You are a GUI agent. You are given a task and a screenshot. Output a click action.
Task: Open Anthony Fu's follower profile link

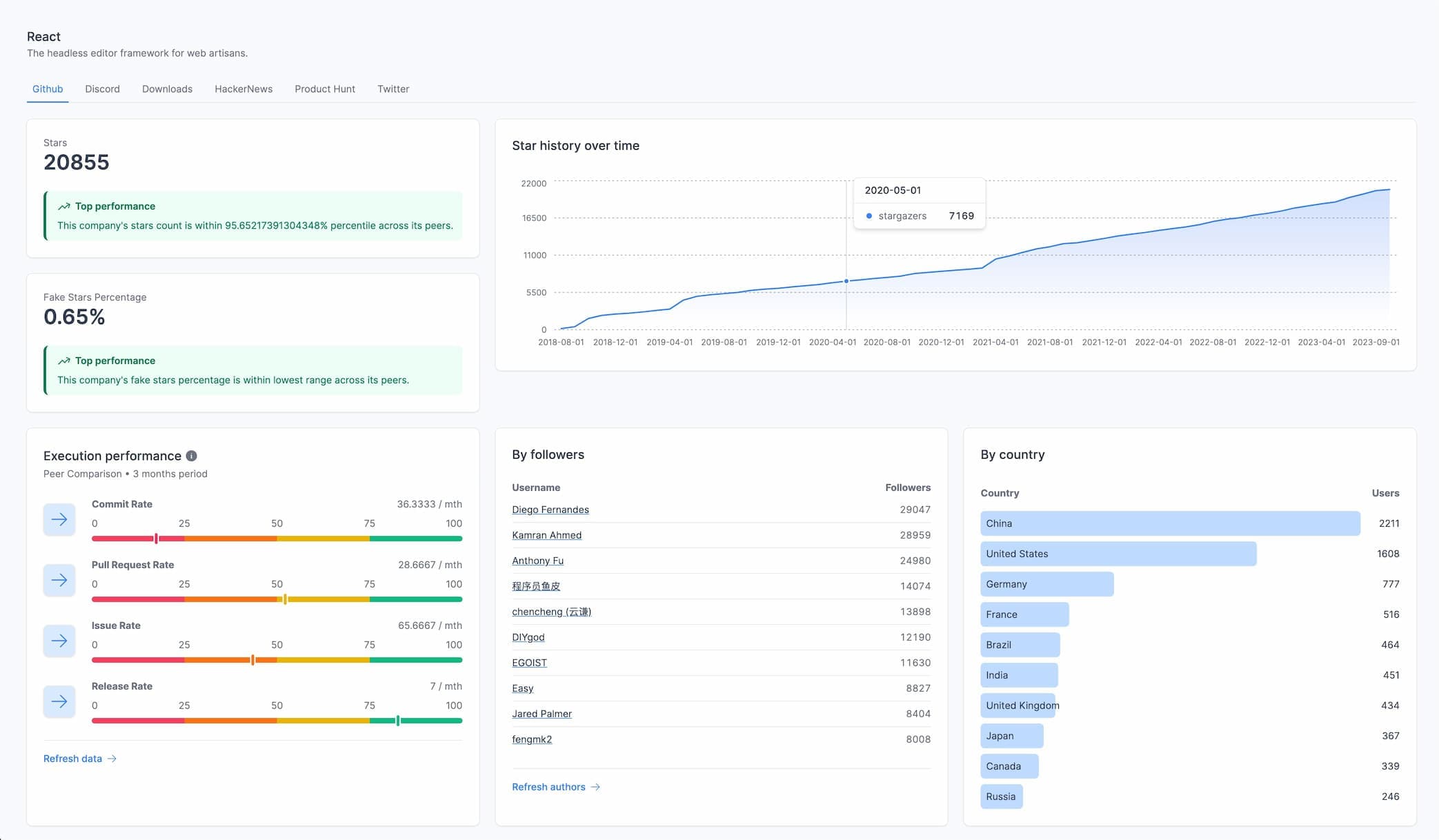click(537, 561)
